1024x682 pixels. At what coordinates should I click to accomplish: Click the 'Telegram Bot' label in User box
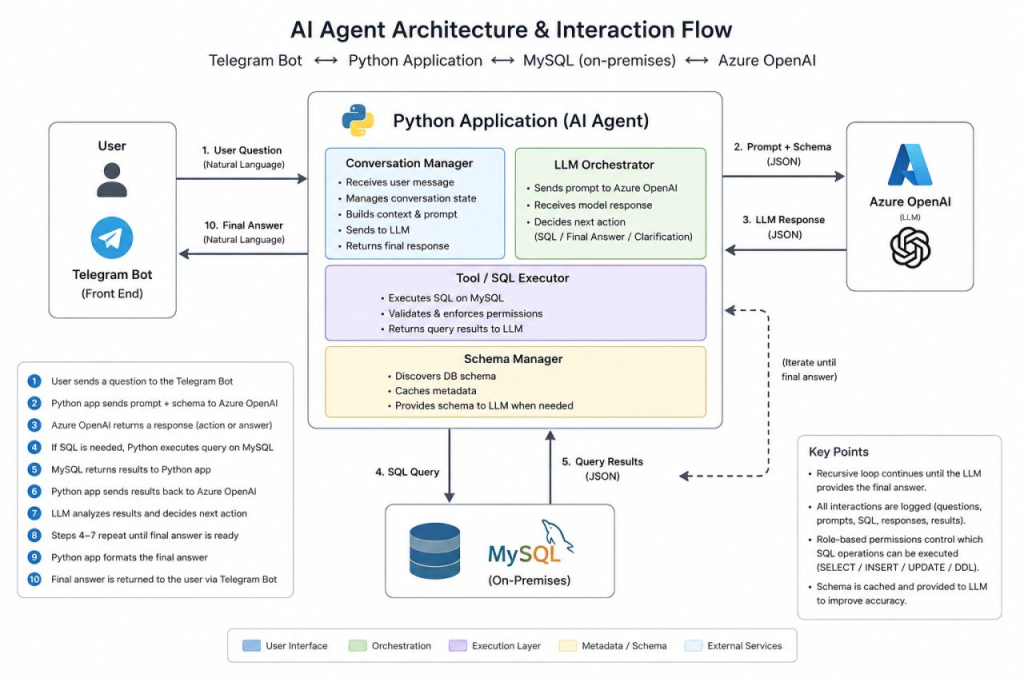click(x=112, y=274)
